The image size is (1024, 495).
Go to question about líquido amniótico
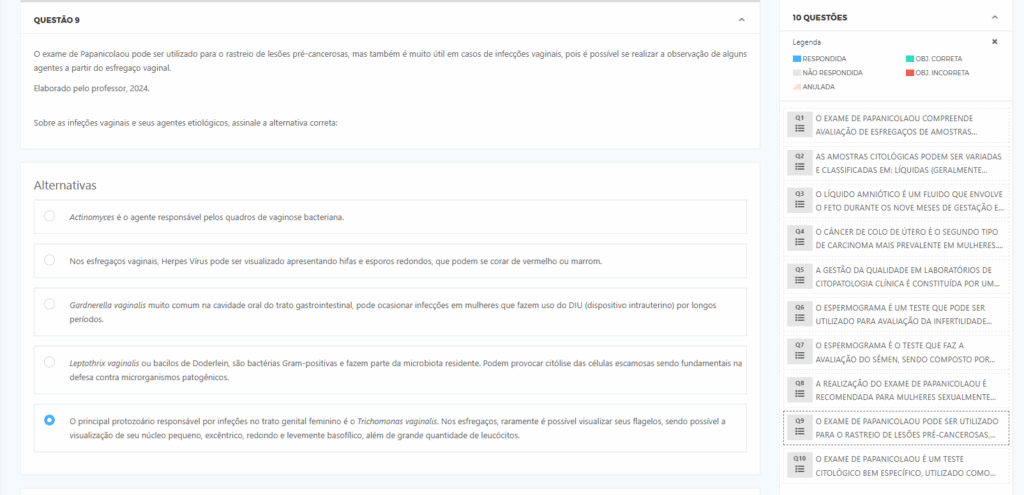(908, 200)
